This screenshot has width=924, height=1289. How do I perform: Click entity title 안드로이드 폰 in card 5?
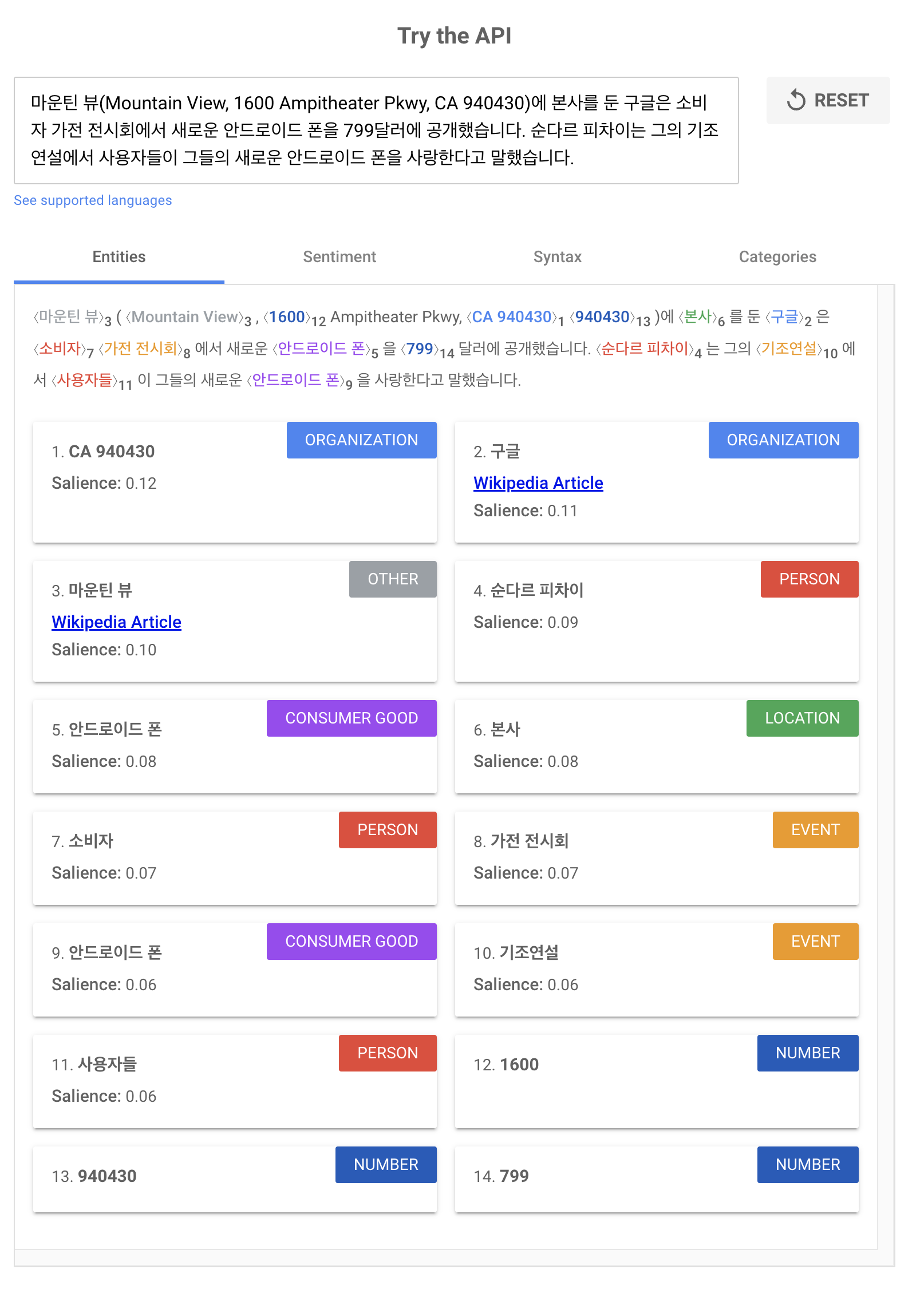coord(116,730)
